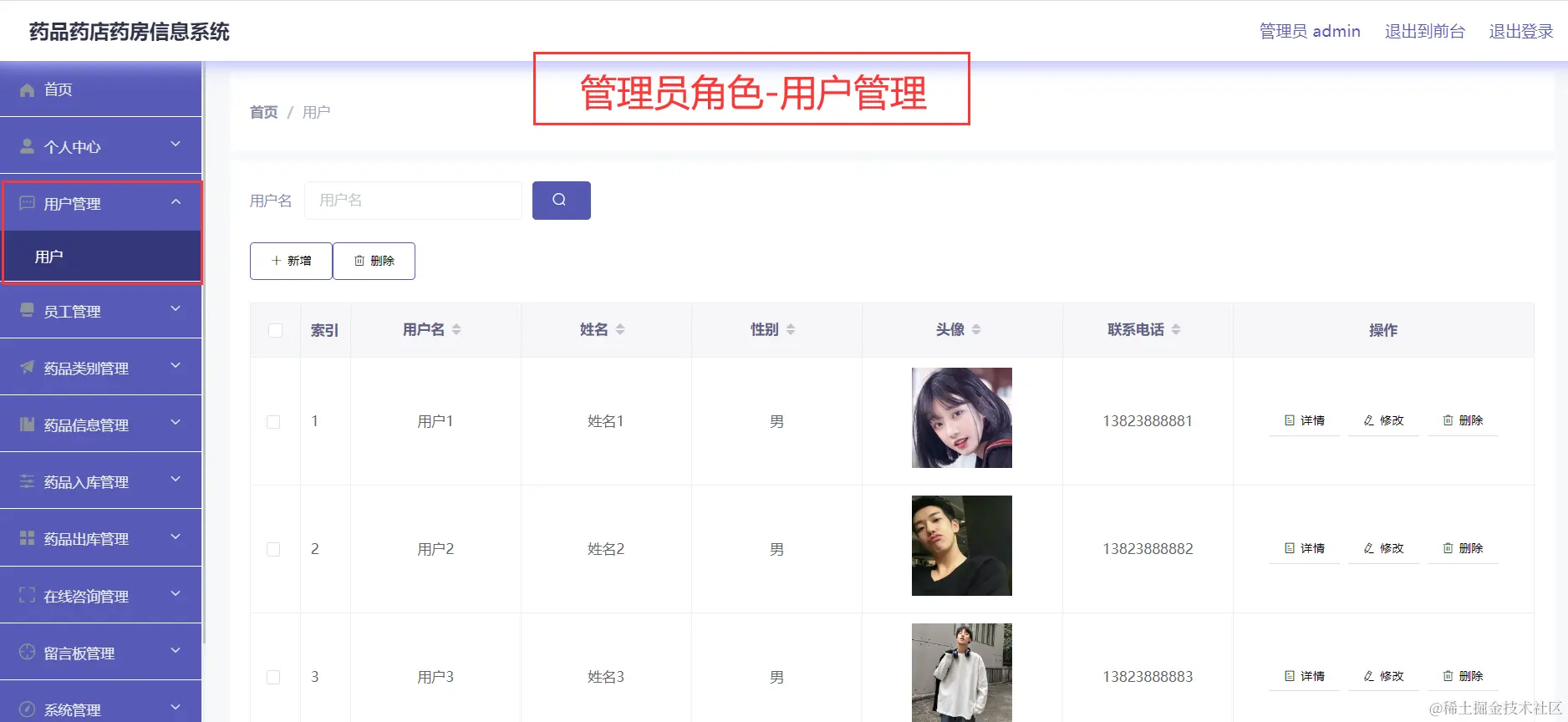
Task: Click the grid icon beside 药品出库管理
Action: point(27,538)
